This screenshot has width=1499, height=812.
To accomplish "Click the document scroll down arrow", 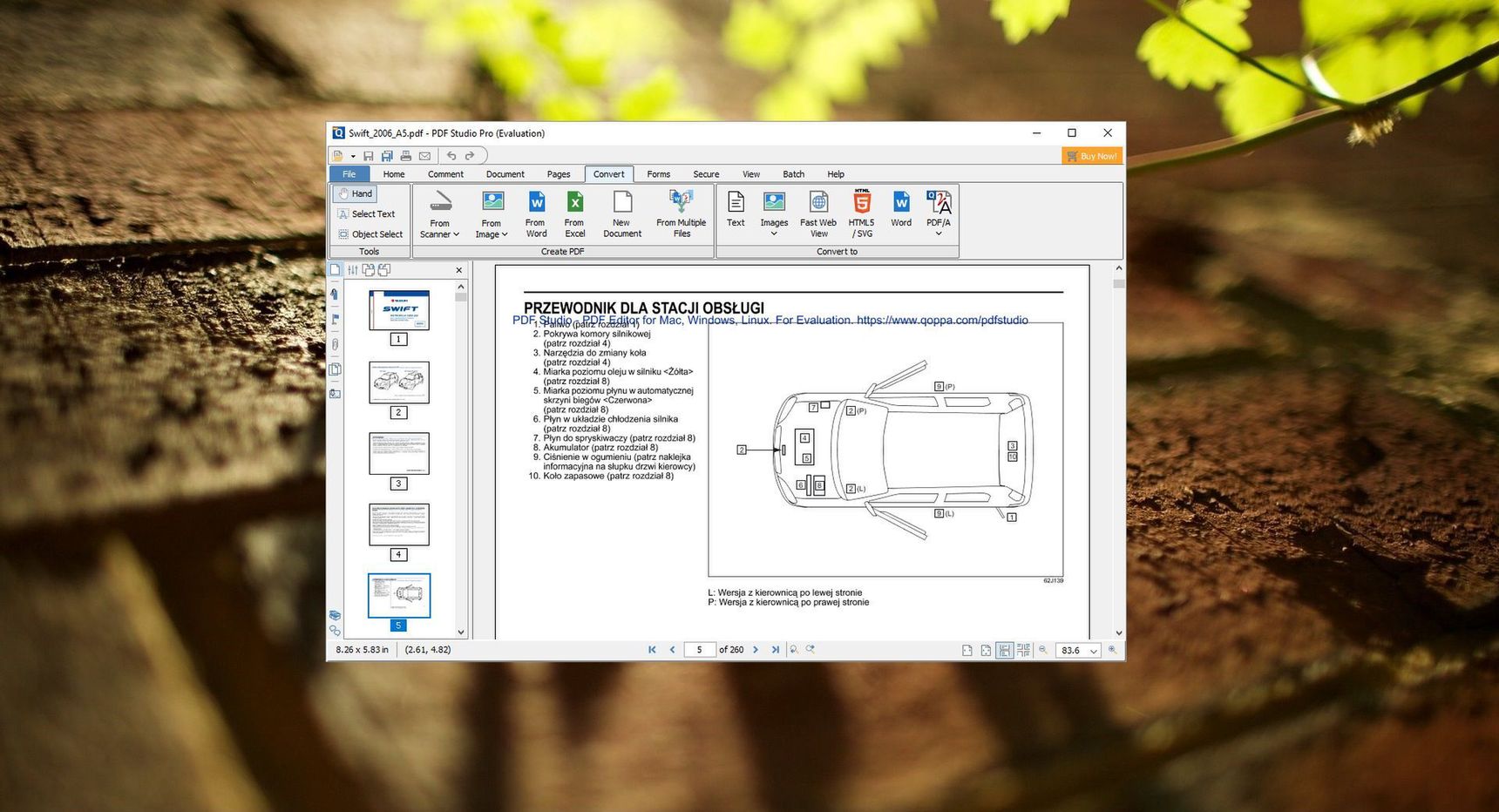I will pos(1118,633).
